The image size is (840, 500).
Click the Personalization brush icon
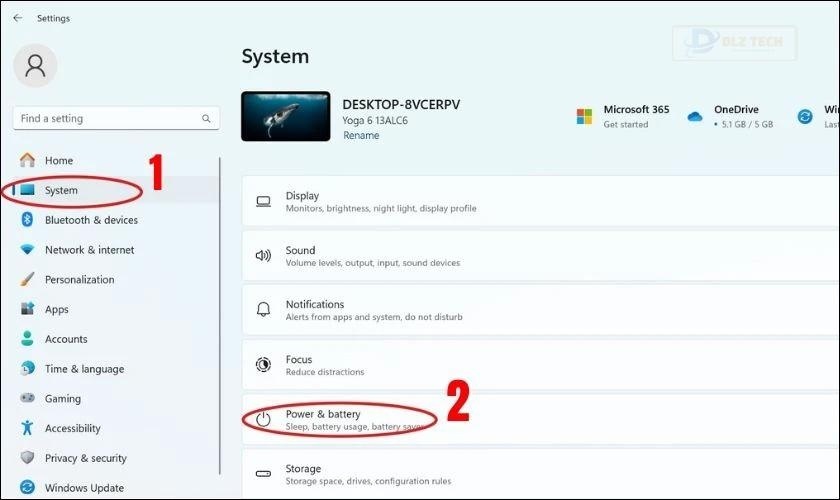pos(27,280)
